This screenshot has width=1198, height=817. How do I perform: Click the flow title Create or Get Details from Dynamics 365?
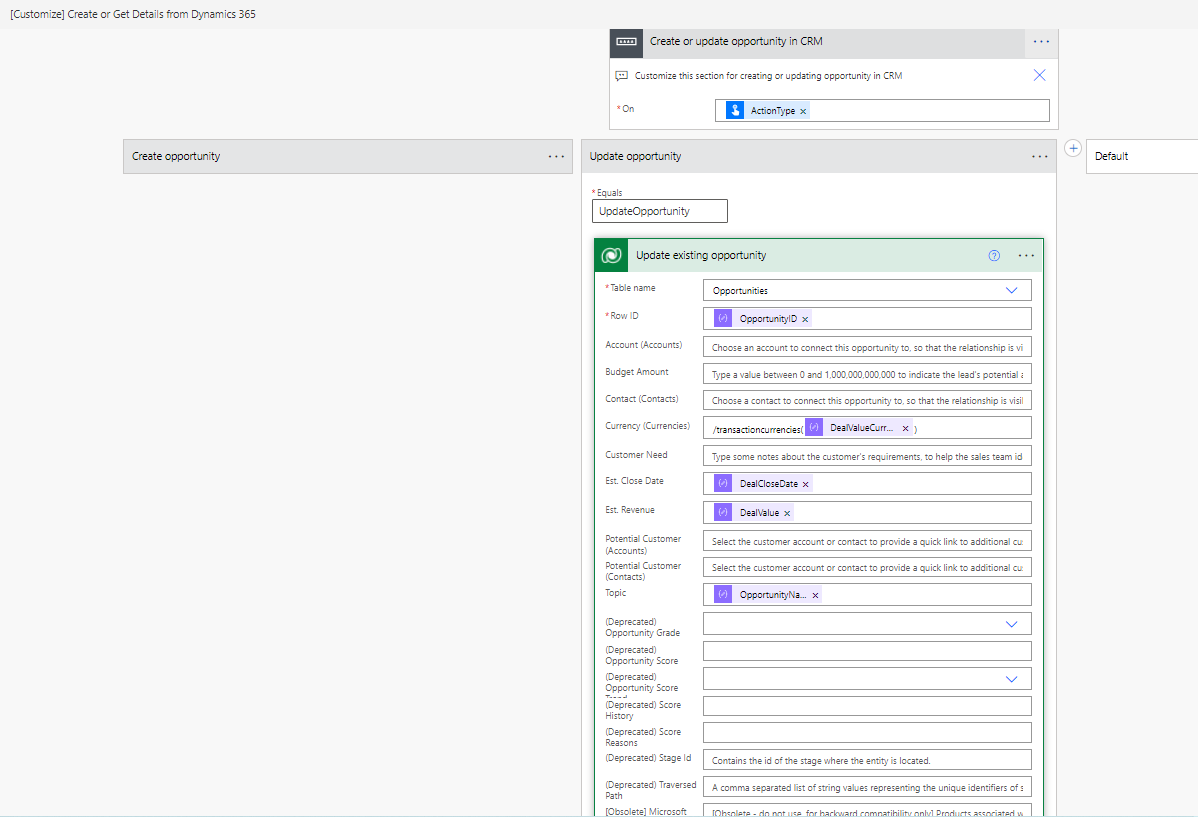coord(133,15)
